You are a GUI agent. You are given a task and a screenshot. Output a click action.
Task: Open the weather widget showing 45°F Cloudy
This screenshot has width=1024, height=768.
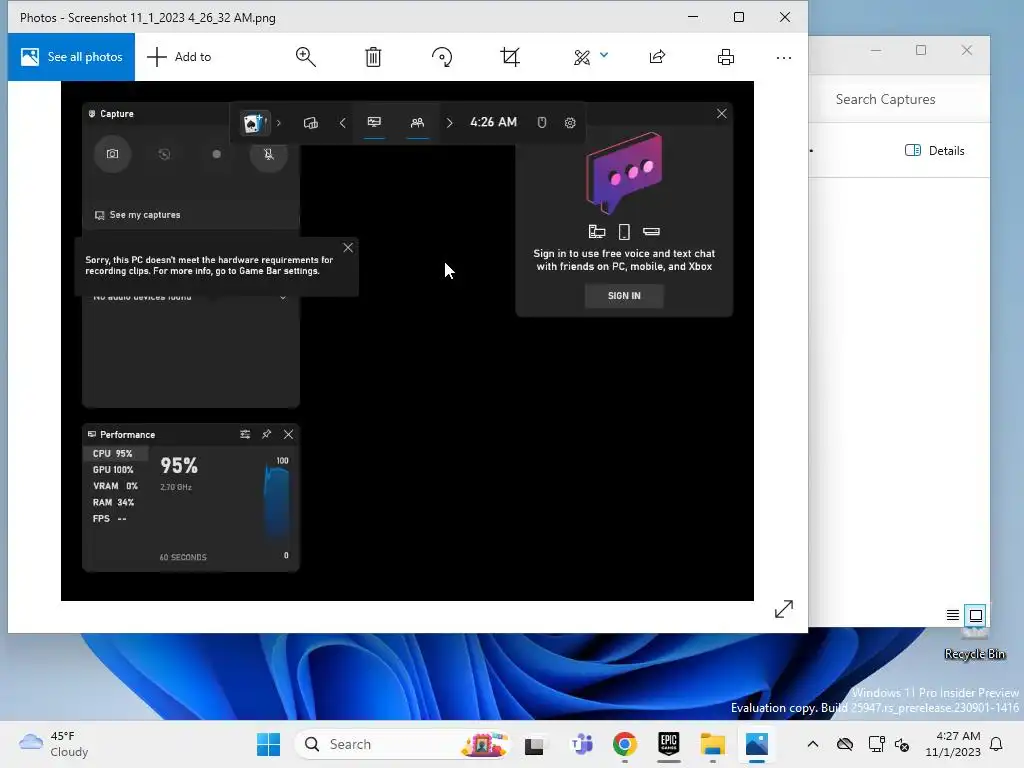tap(54, 744)
